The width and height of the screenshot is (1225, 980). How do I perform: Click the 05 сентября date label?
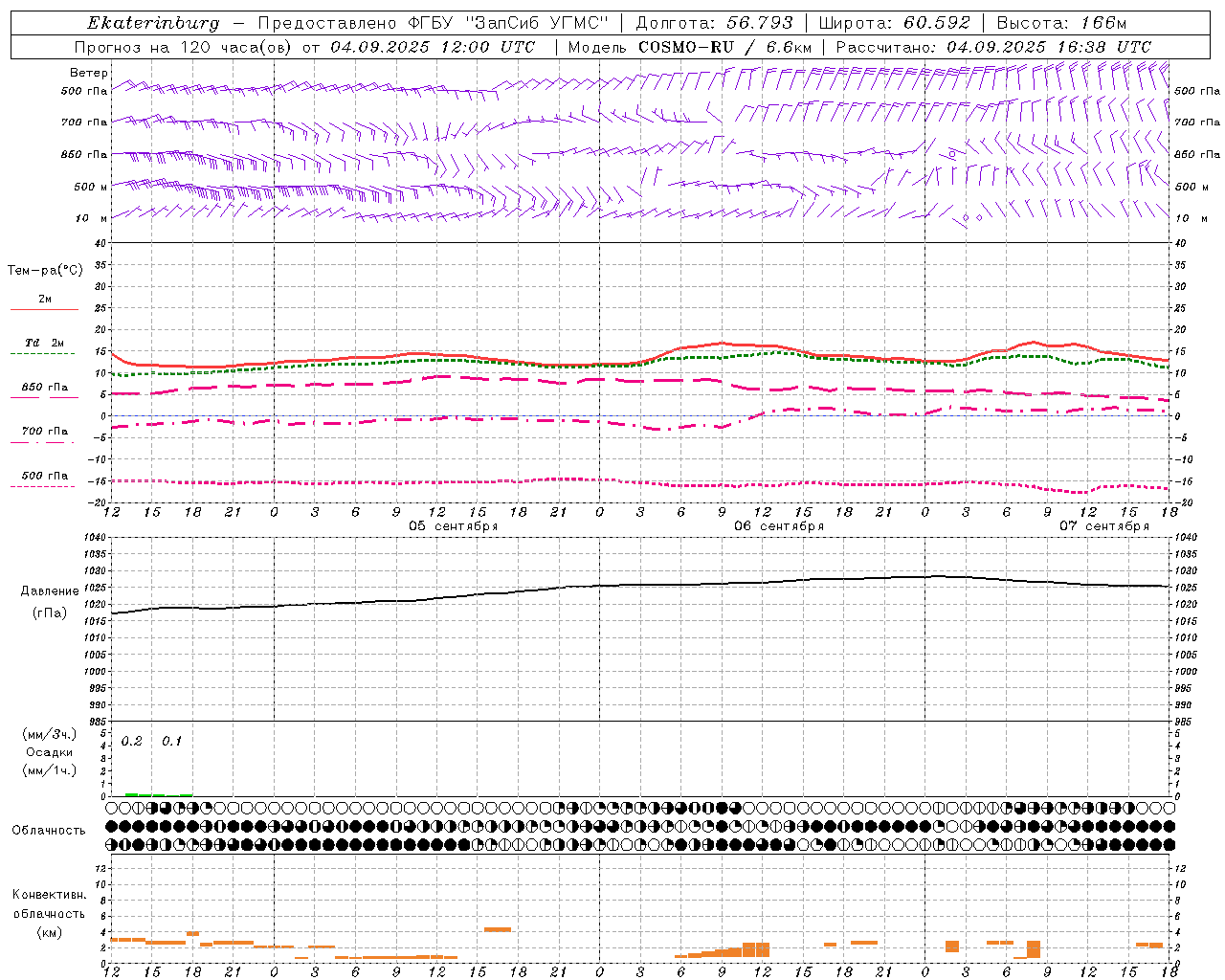[454, 526]
